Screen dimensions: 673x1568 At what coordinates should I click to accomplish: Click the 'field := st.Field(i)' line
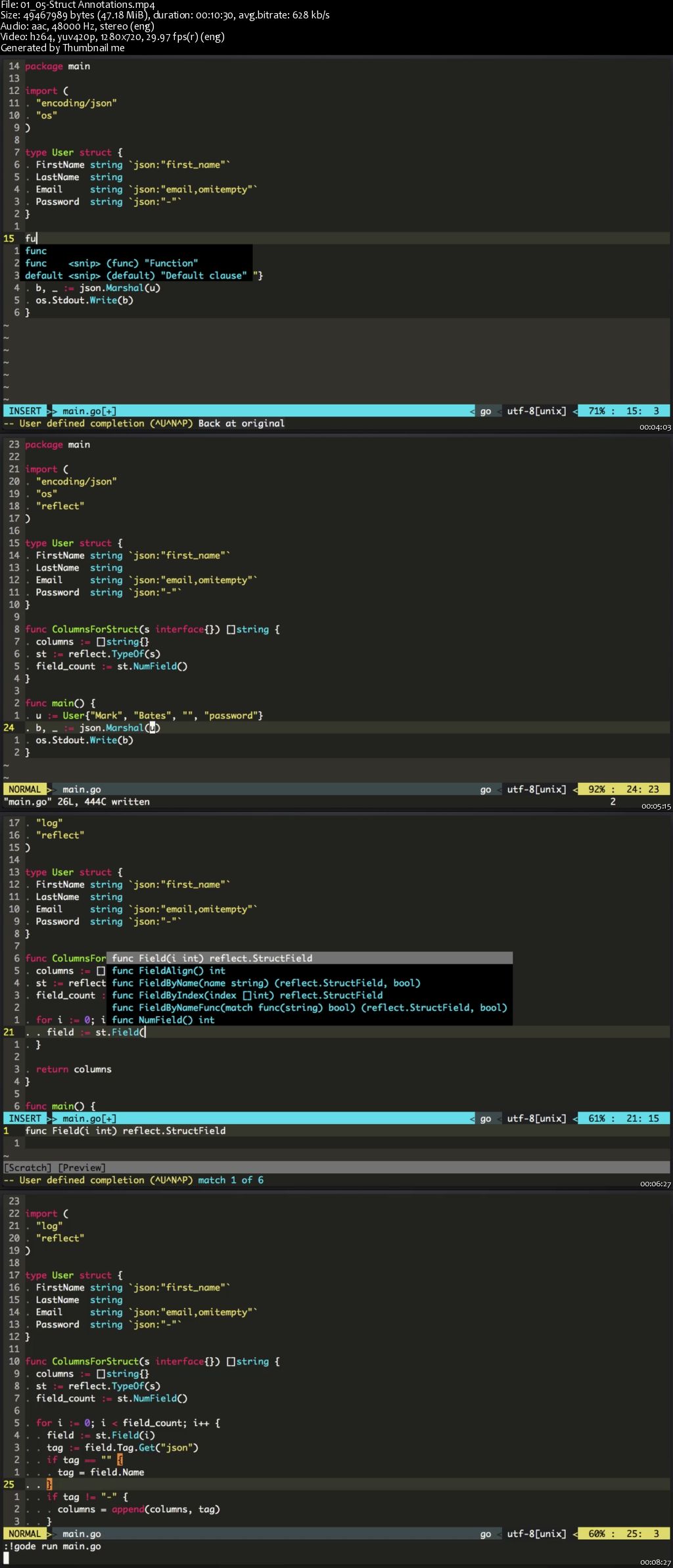[101, 1435]
